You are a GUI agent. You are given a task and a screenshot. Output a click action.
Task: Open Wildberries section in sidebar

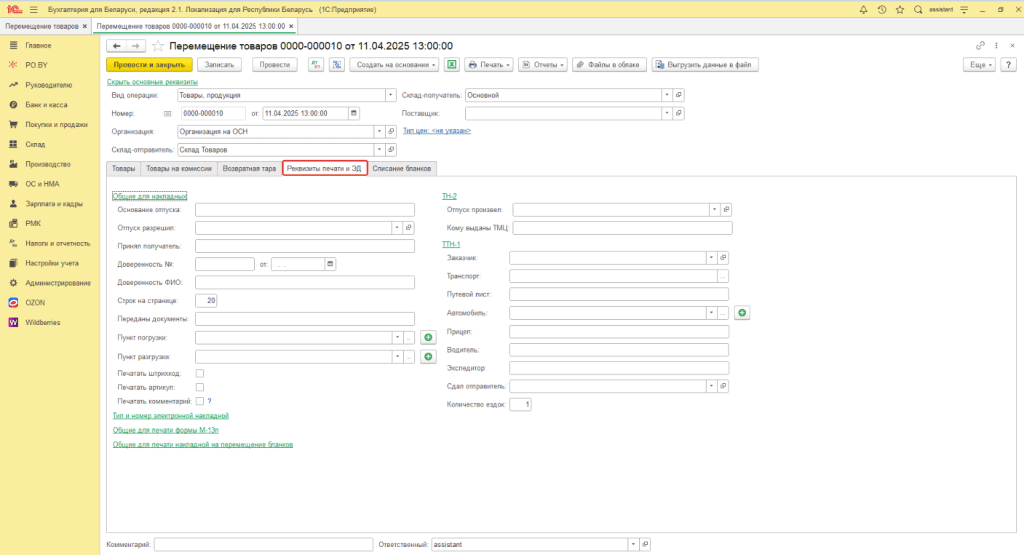click(42, 323)
